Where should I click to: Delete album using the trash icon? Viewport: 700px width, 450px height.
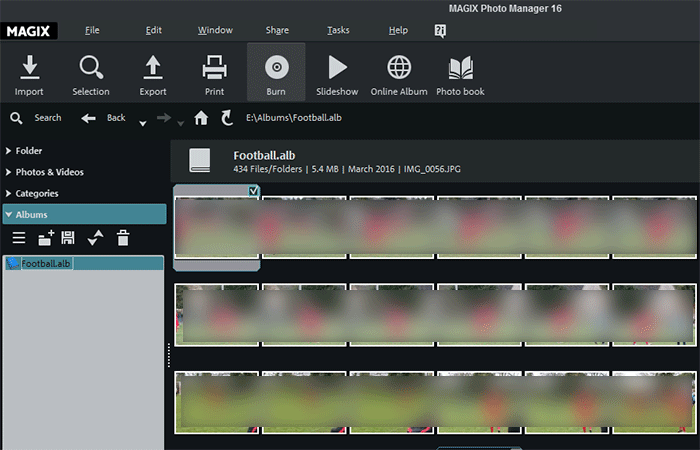[123, 238]
